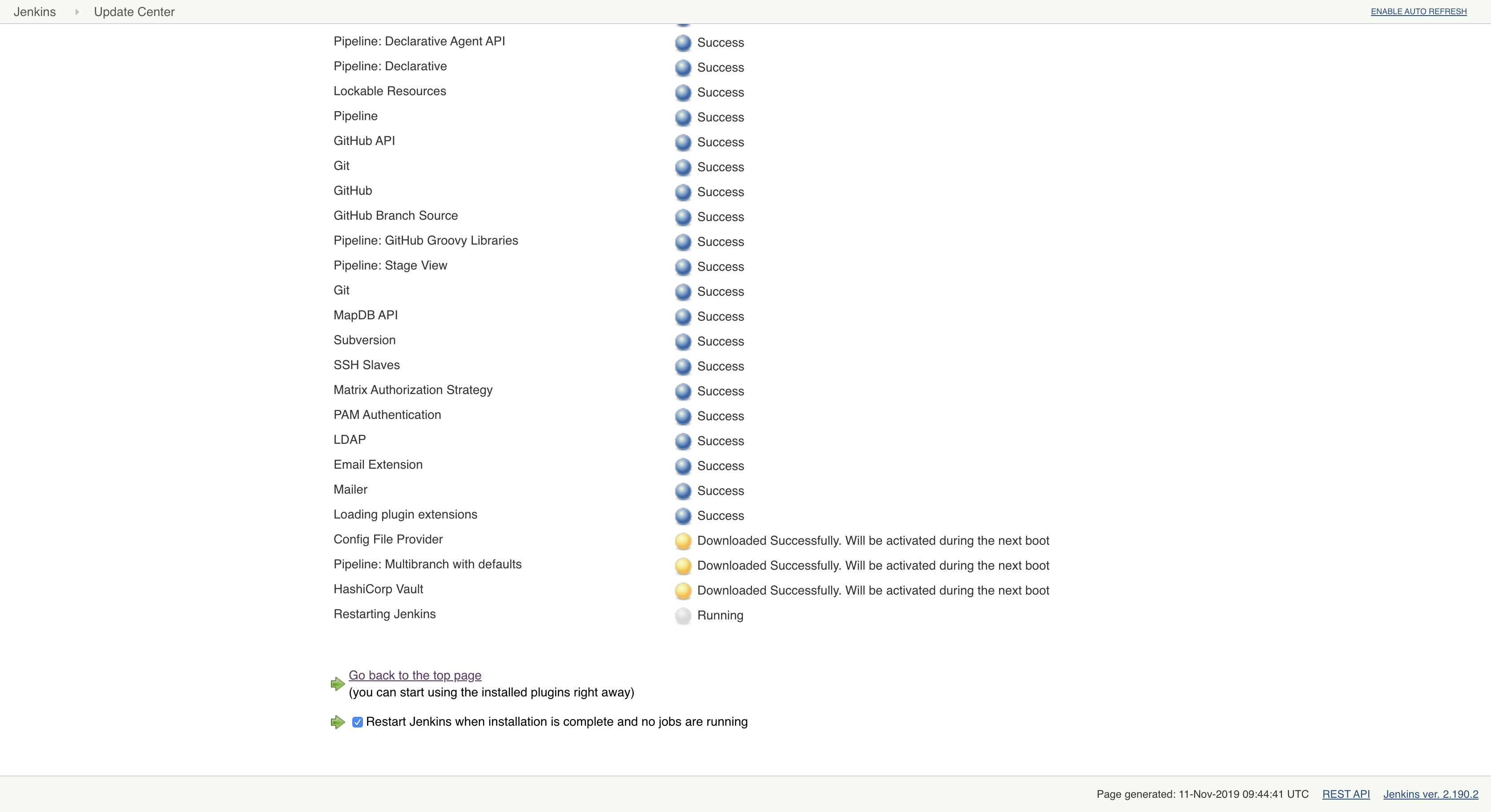Click the blue status ball for Lockable Resources
This screenshot has width=1491, height=812.
pyautogui.click(x=683, y=92)
